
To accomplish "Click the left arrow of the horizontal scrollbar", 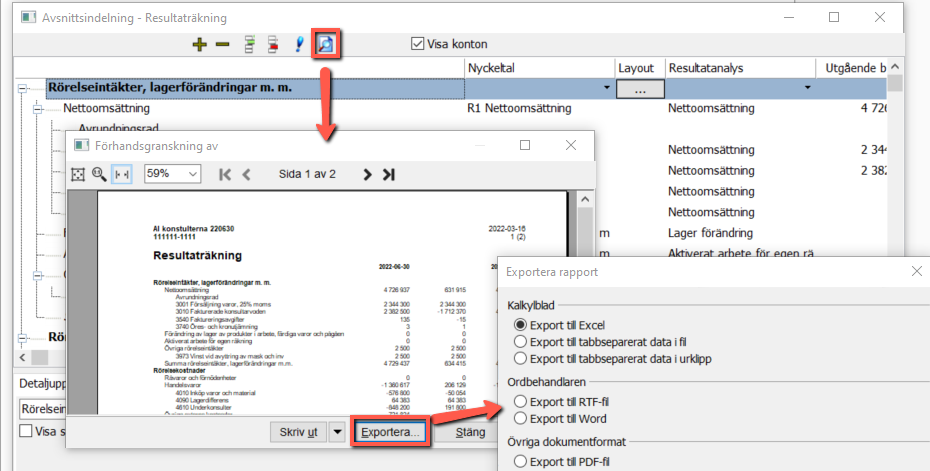I will click(x=23, y=357).
